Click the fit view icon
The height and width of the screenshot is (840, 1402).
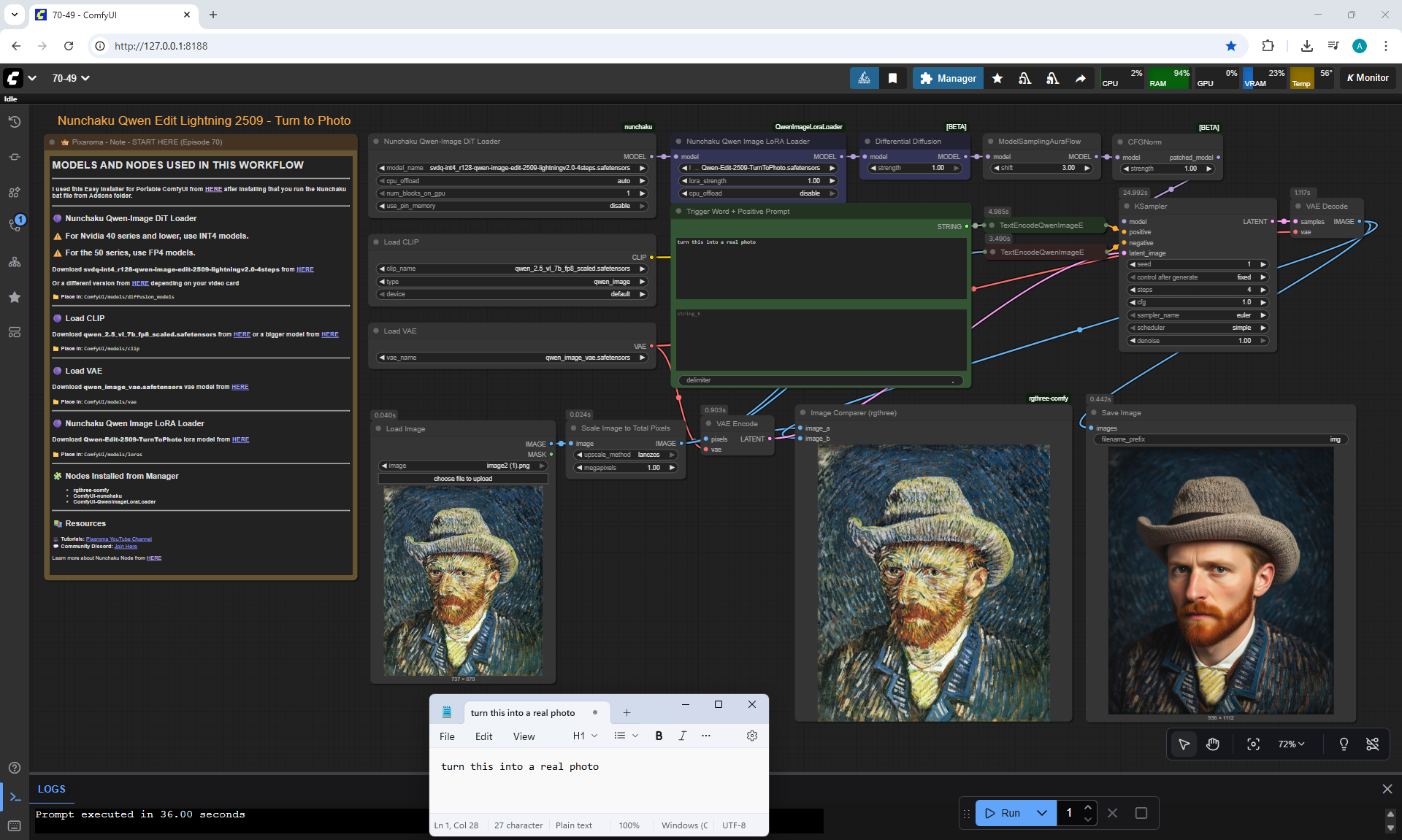coord(1253,744)
